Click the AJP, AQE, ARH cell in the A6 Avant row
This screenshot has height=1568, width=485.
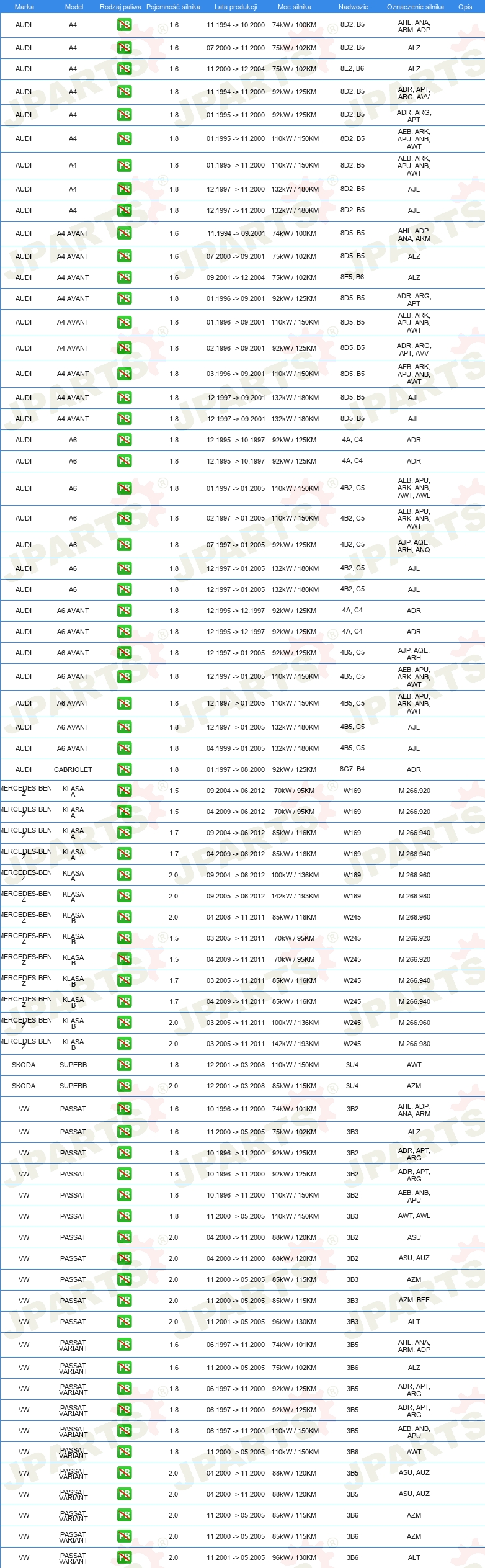[x=414, y=654]
